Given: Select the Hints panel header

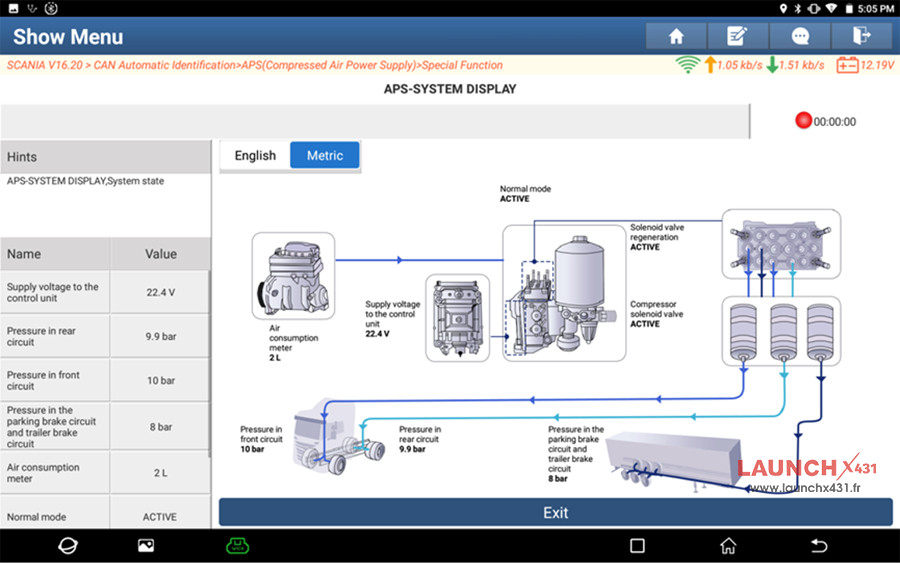Looking at the screenshot, I should click(106, 157).
